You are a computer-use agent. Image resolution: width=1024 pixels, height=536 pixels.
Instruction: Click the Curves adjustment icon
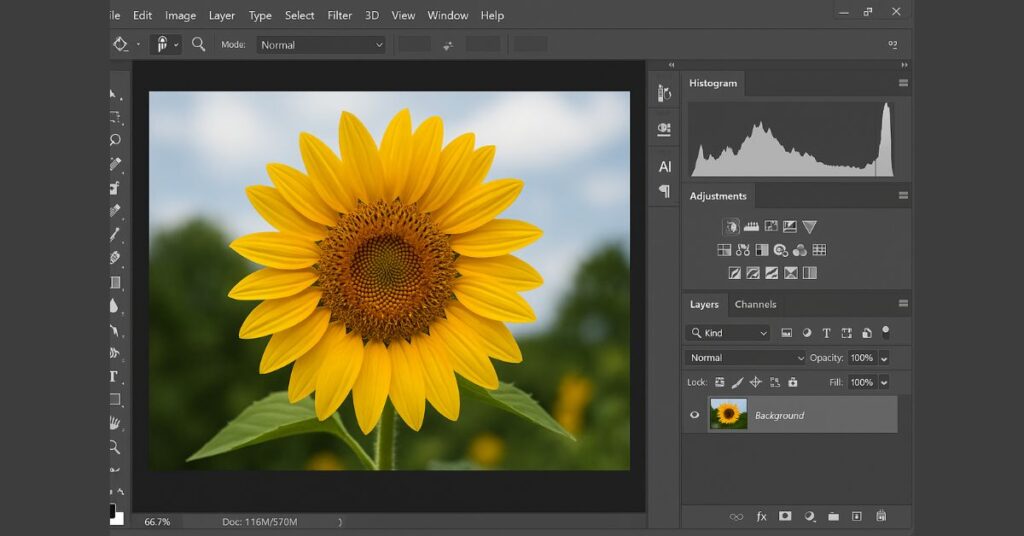tap(771, 227)
